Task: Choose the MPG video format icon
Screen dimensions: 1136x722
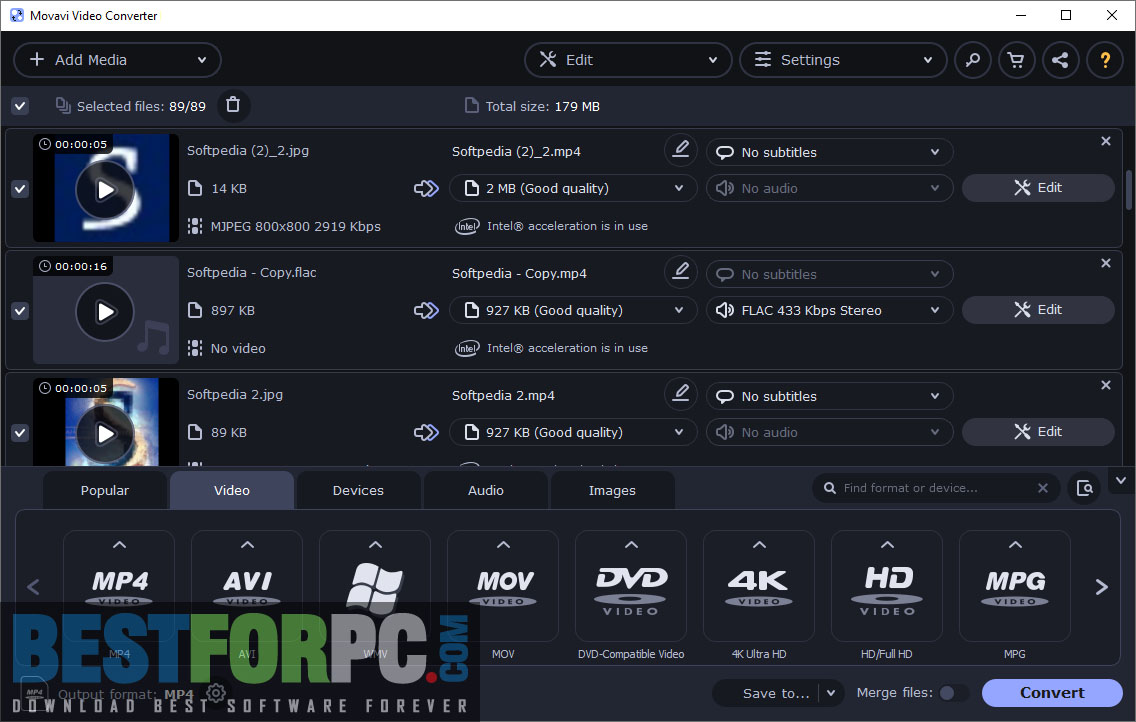Action: [x=1015, y=585]
